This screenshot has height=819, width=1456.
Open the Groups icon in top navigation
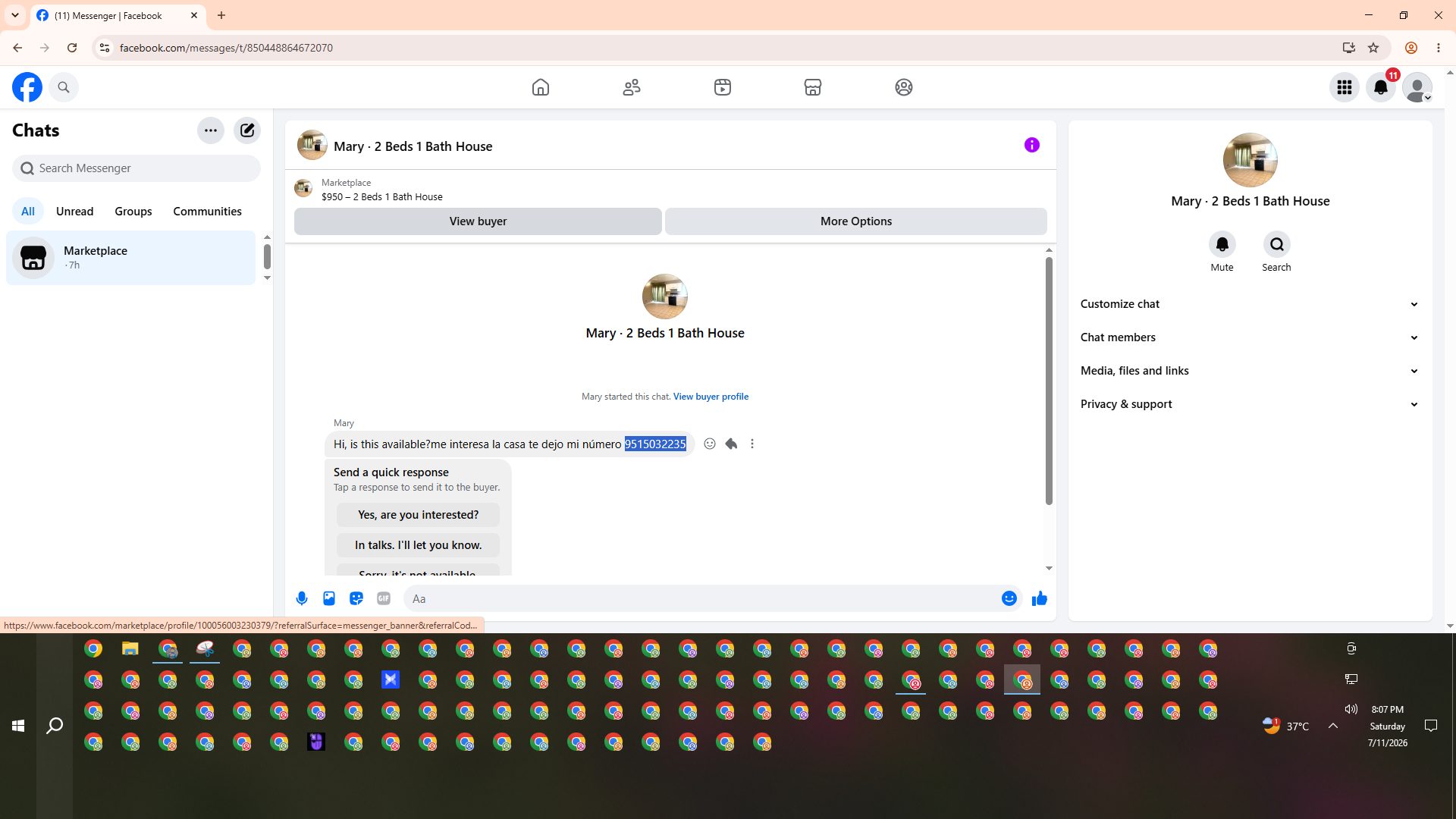tap(904, 87)
